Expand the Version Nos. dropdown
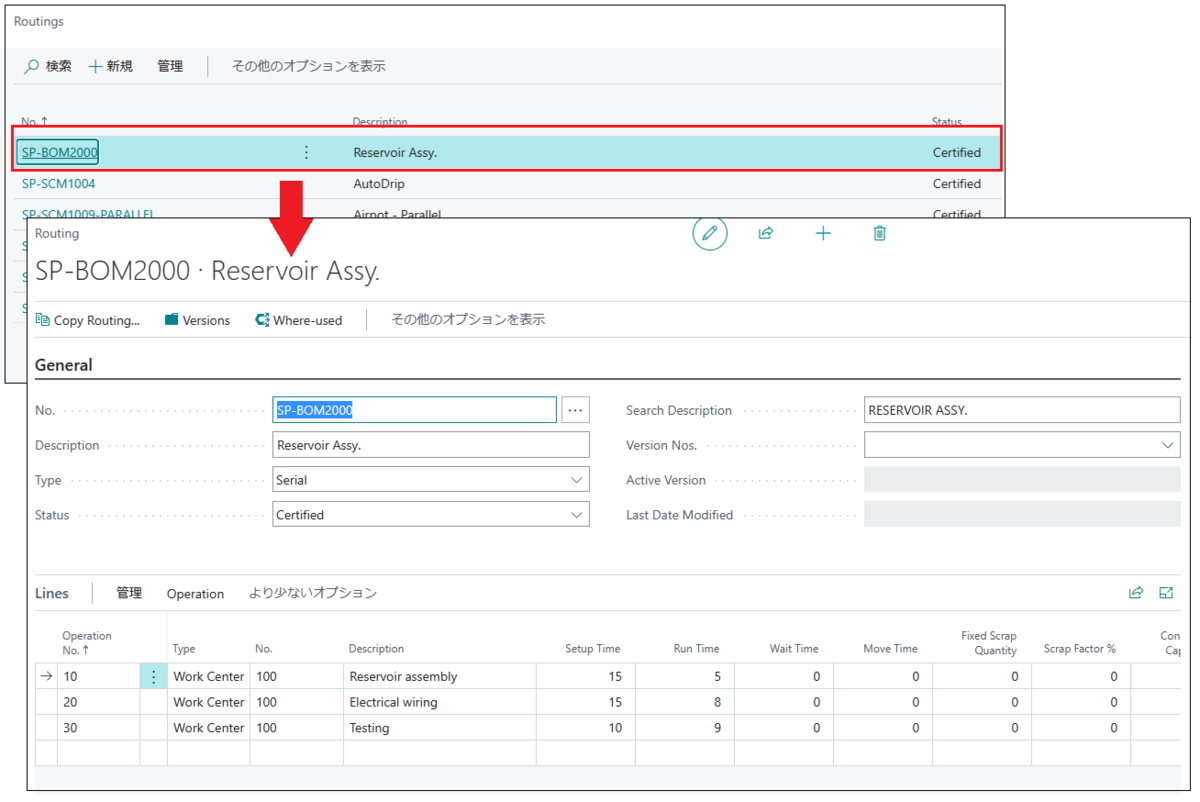 point(1166,444)
